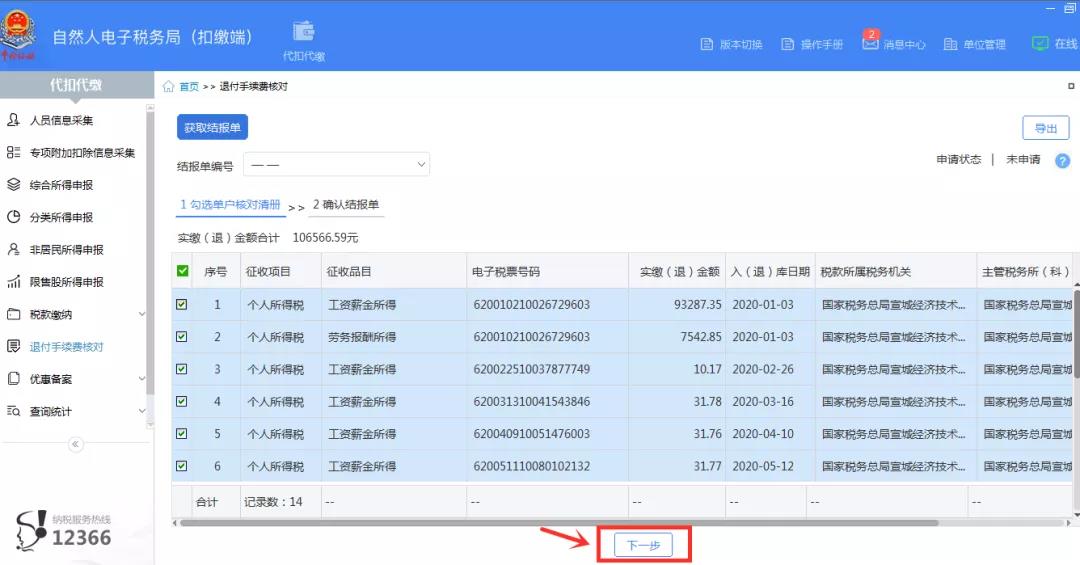1080x565 pixels.
Task: Click the 优惠备案 icon in sidebar
Action: (13, 379)
